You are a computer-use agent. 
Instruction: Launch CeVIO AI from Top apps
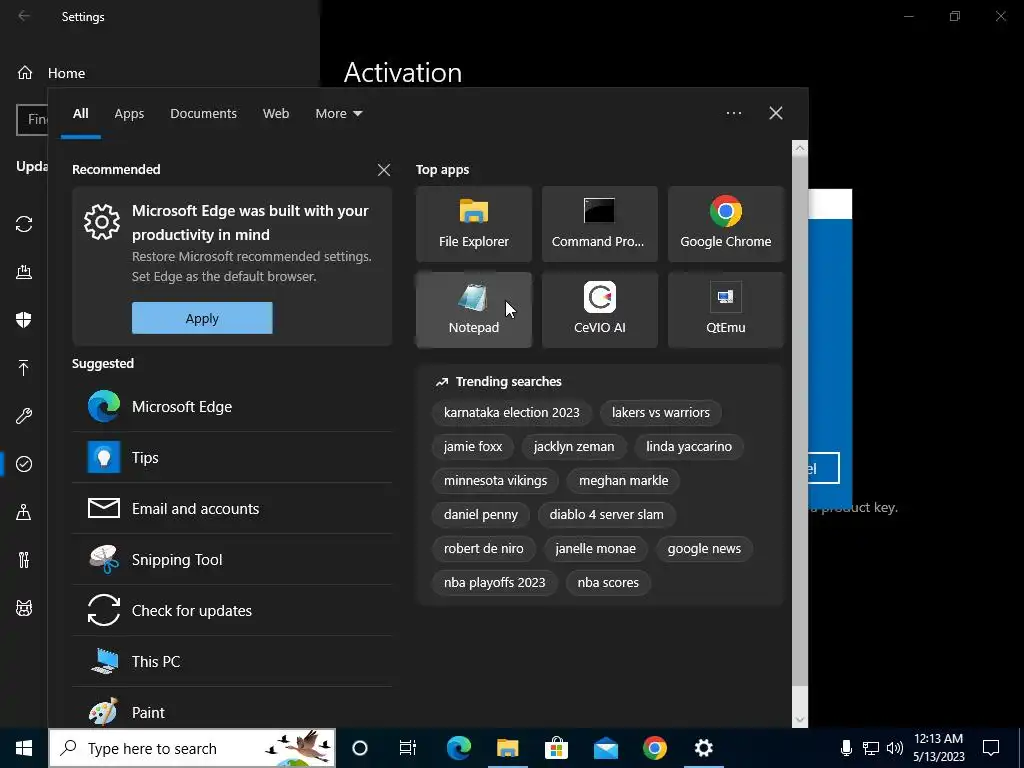click(x=600, y=310)
